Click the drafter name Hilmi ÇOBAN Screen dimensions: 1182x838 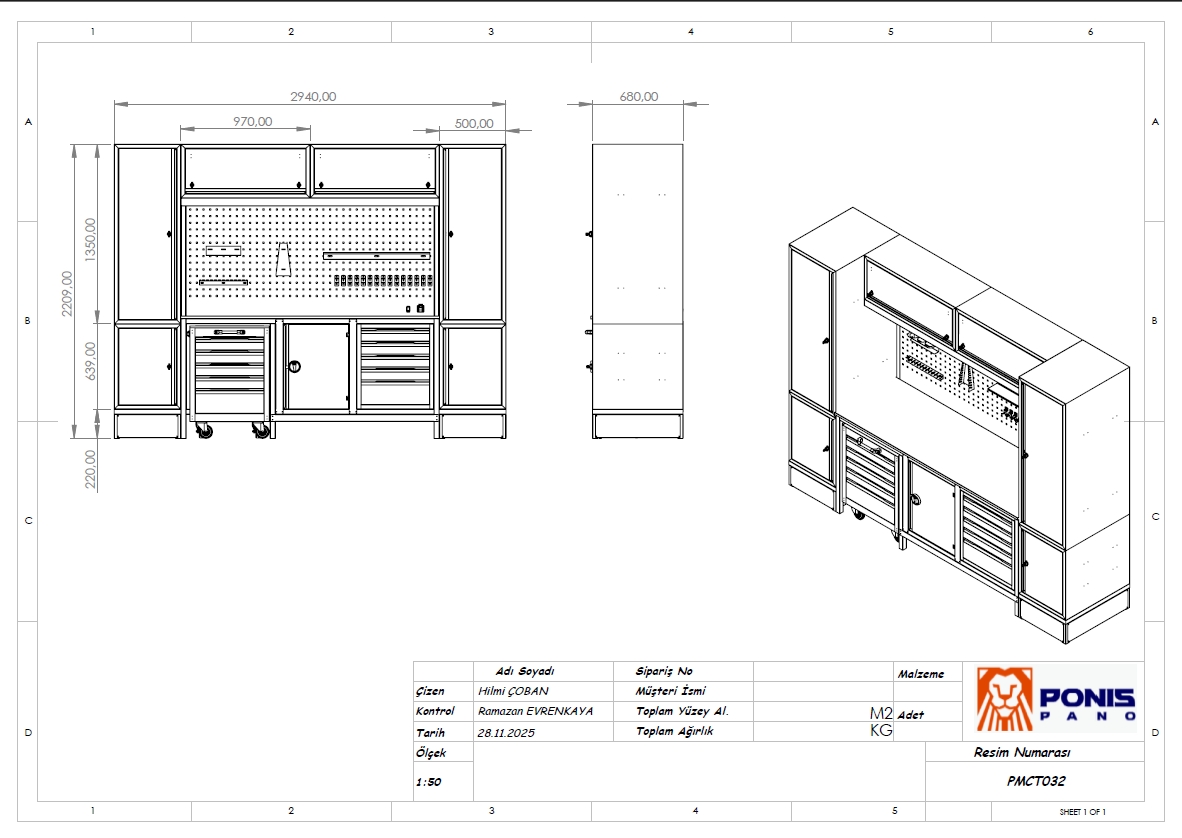513,691
